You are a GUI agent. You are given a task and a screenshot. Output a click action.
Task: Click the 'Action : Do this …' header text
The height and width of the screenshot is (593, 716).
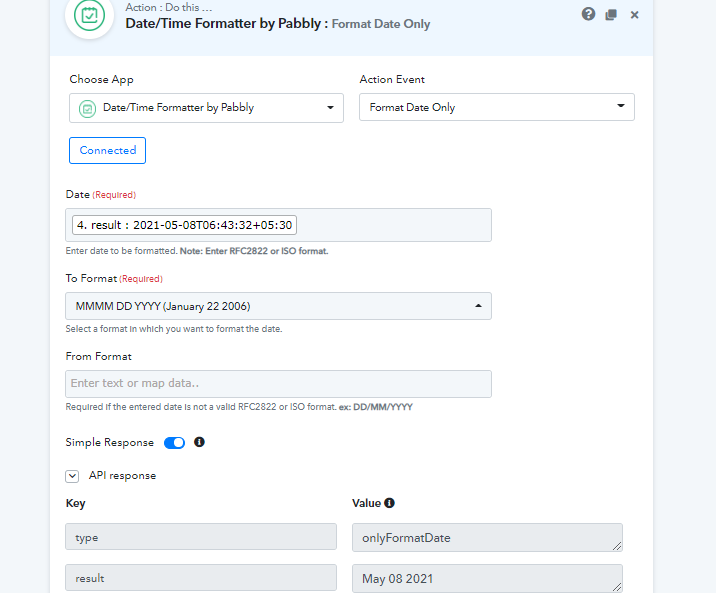pos(168,7)
